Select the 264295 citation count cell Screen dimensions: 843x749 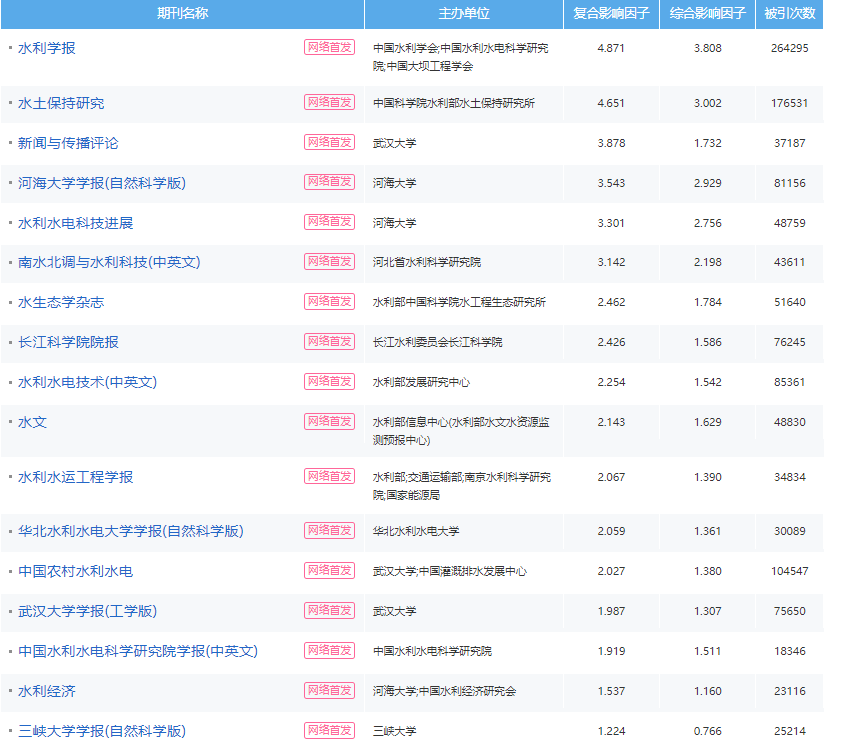tap(790, 48)
